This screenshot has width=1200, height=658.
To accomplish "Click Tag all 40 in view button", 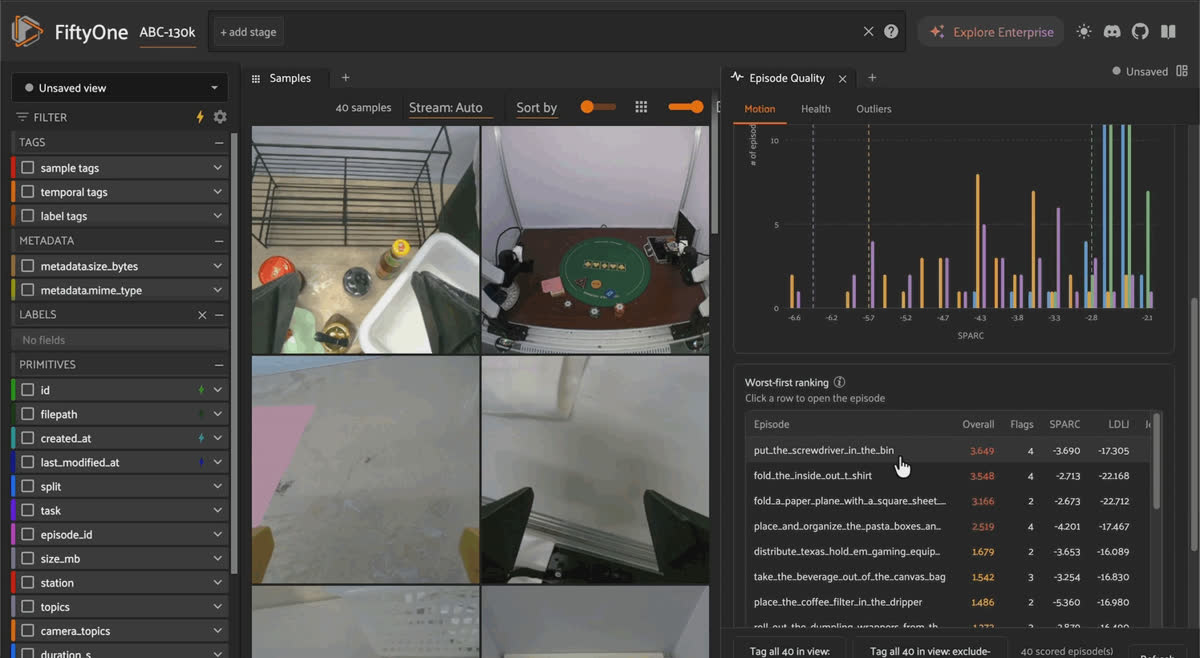I will [790, 649].
